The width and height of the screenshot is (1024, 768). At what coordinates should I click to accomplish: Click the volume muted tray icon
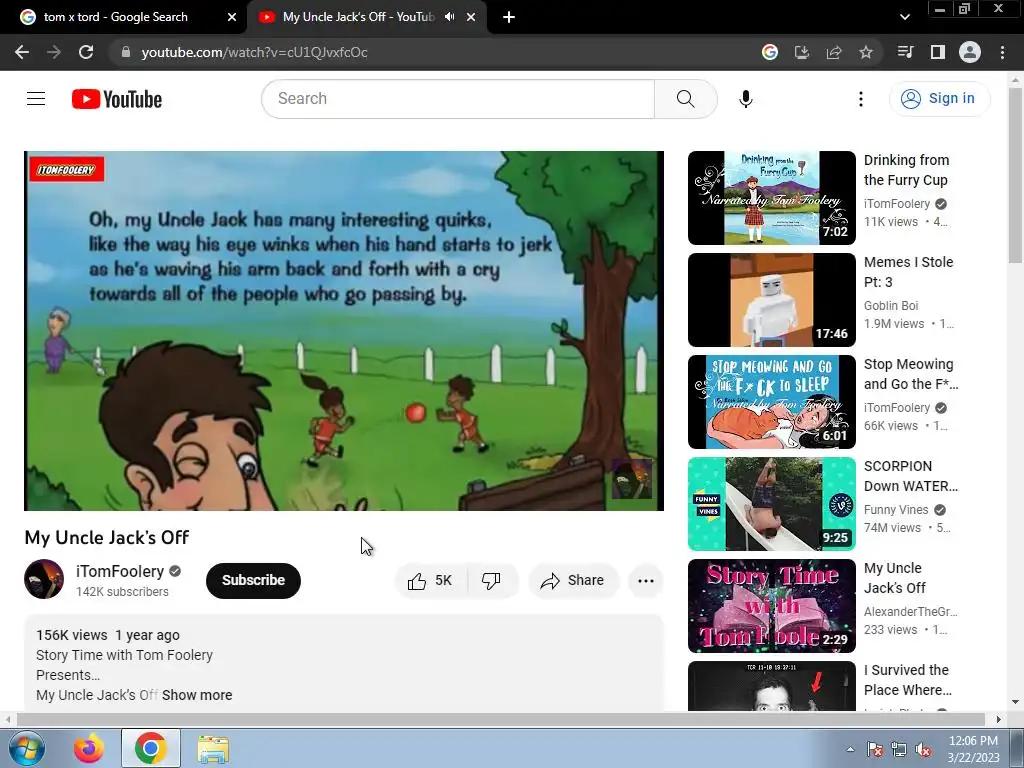[923, 749]
